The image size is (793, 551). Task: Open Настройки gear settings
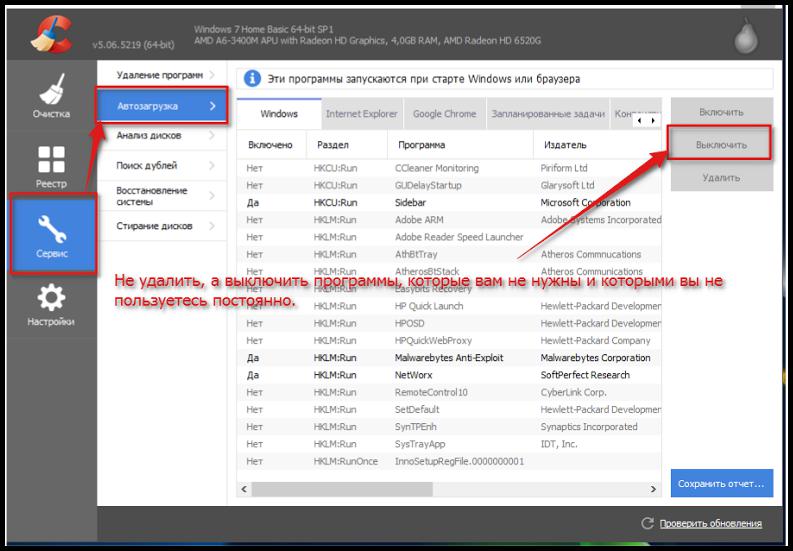pyautogui.click(x=51, y=305)
